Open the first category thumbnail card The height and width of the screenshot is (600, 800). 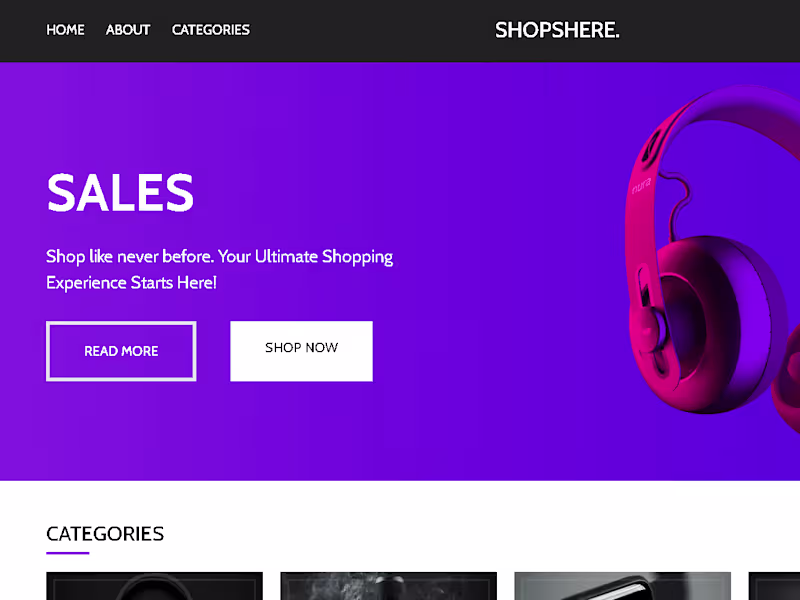(x=154, y=586)
